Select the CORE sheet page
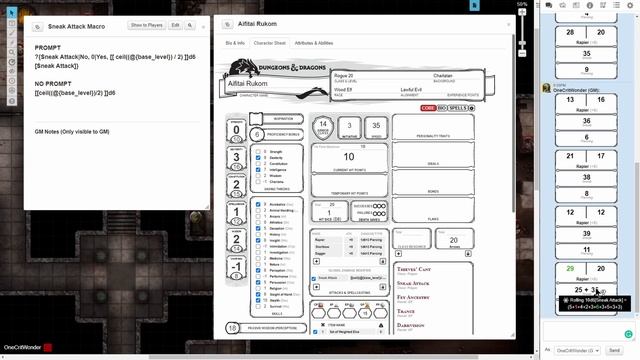Image resolution: width=640 pixels, height=360 pixels. 428,108
